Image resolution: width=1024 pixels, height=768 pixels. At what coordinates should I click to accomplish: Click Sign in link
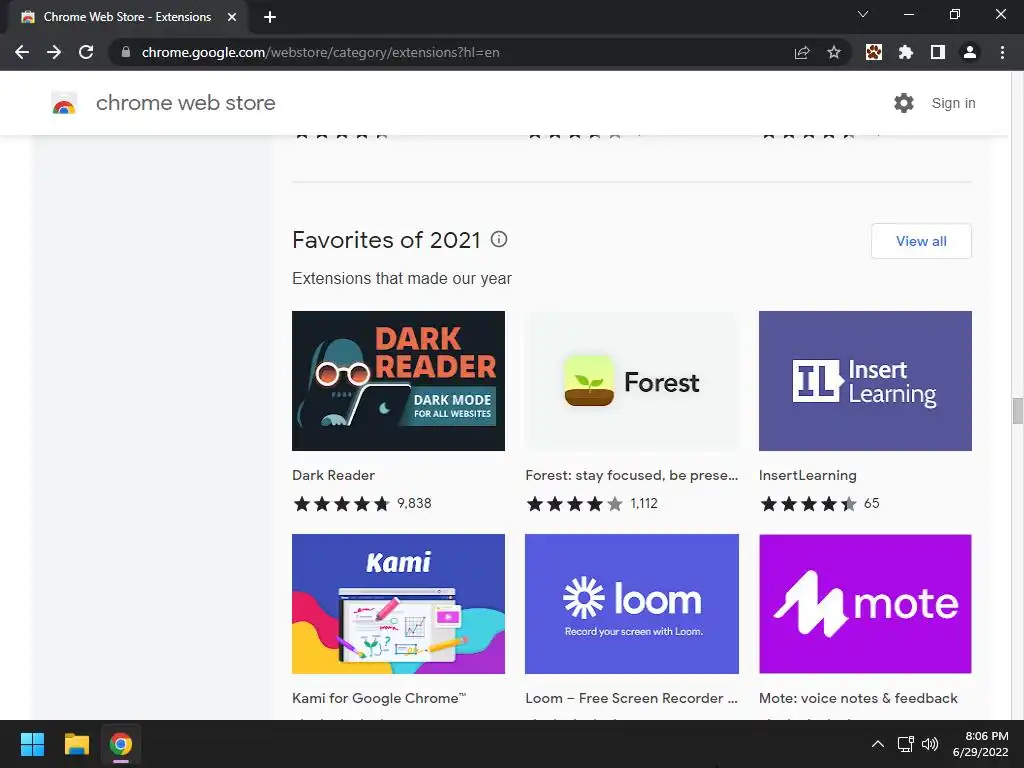pos(953,103)
